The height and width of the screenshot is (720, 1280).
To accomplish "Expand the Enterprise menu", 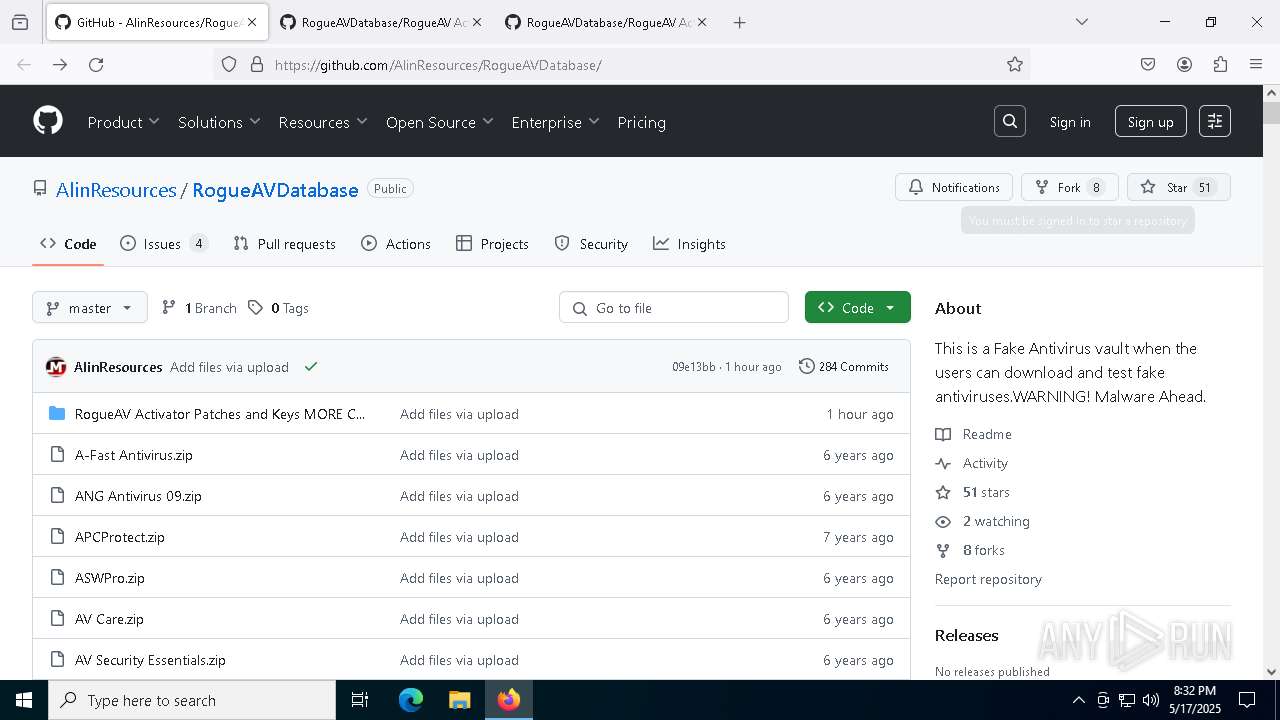I will pos(555,122).
